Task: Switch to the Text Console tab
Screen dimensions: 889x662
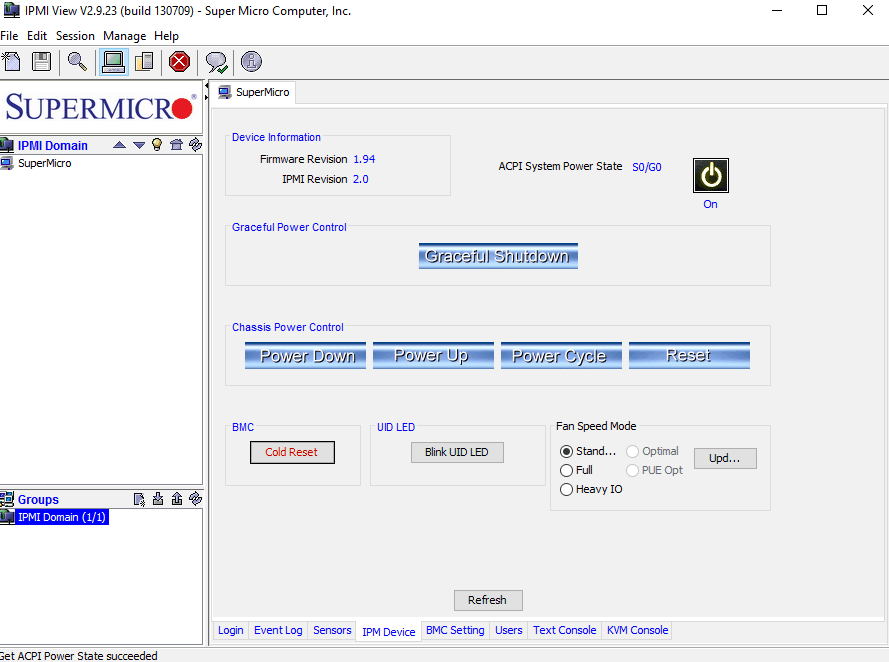Action: pos(565,630)
